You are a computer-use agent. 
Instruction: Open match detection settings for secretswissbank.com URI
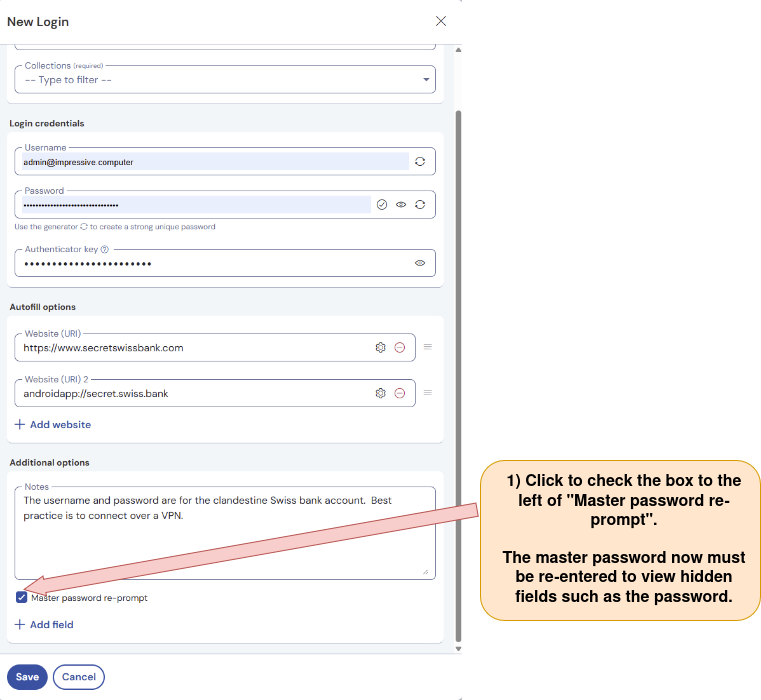pos(380,348)
